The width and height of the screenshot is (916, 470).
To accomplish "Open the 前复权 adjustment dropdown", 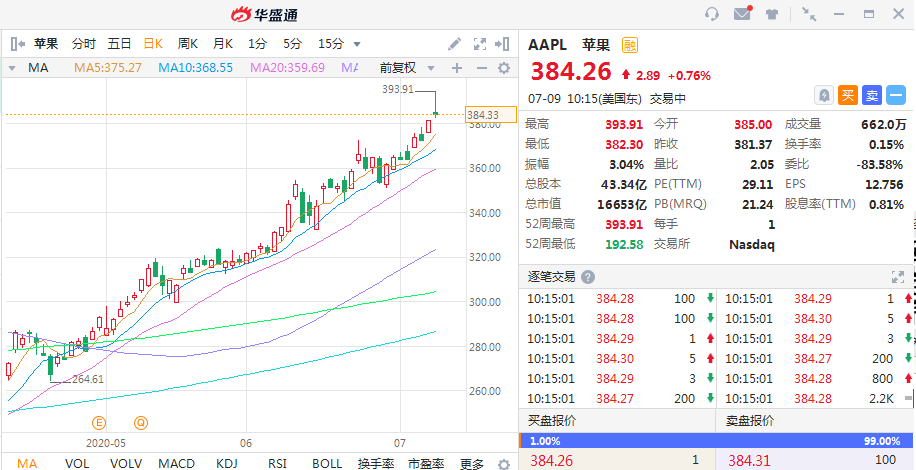I will [x=407, y=68].
